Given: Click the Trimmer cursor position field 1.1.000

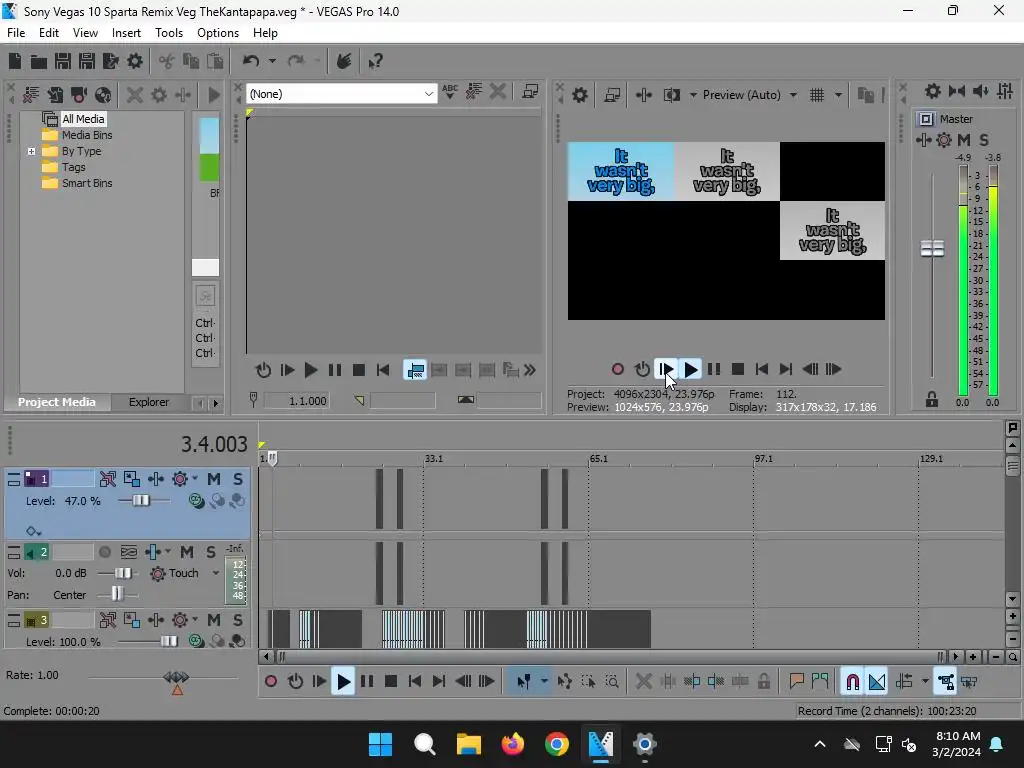Looking at the screenshot, I should click(296, 401).
